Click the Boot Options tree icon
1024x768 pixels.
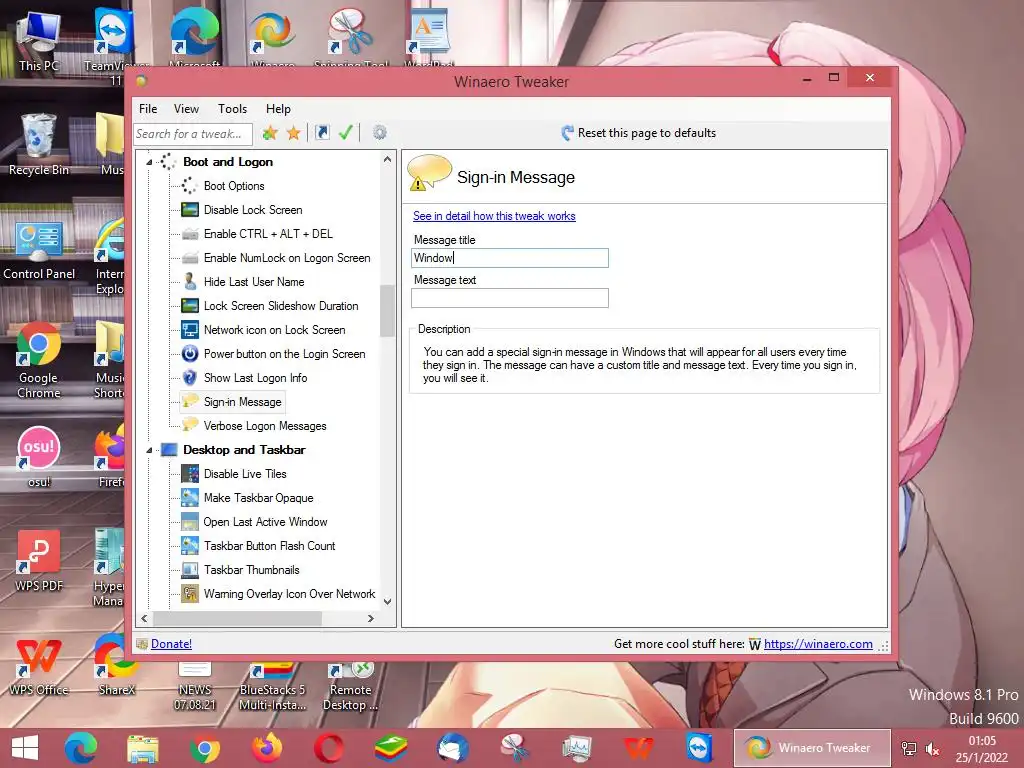[189, 186]
